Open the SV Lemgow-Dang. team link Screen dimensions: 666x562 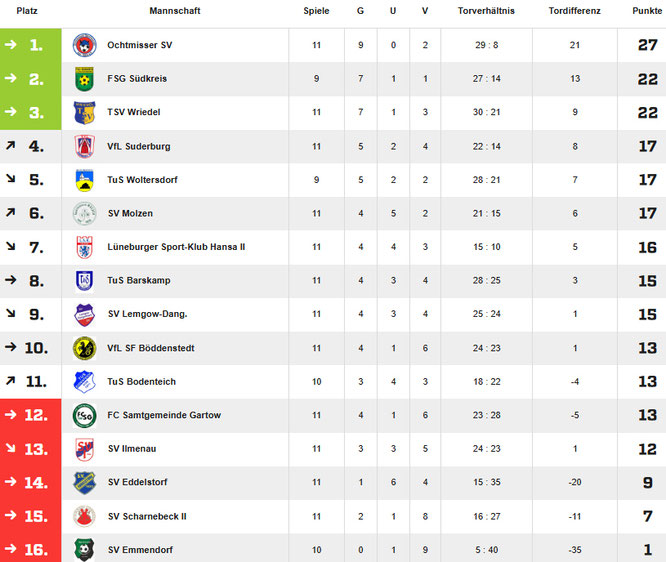[147, 314]
